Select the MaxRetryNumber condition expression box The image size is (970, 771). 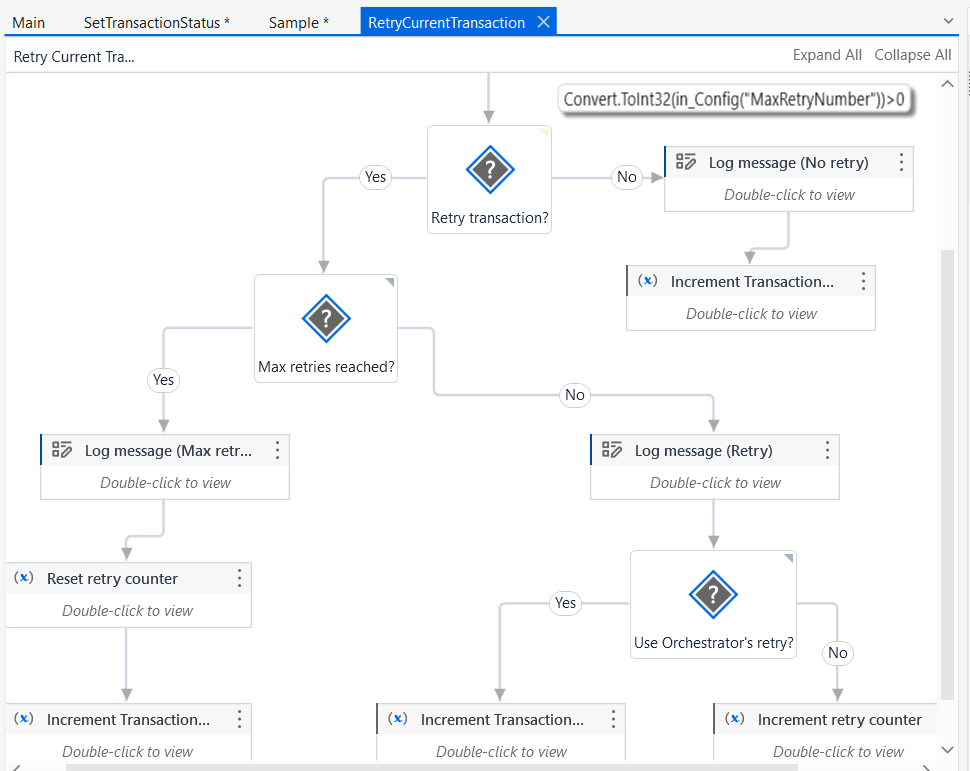coord(736,99)
